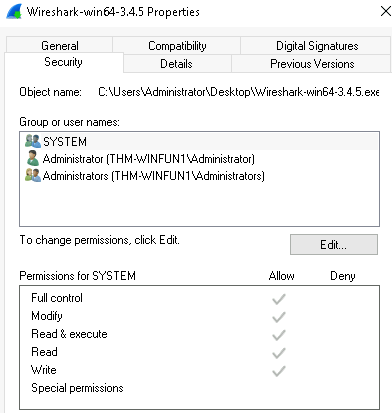The image size is (392, 413).
Task: Switch to the Details tab
Action: click(176, 64)
